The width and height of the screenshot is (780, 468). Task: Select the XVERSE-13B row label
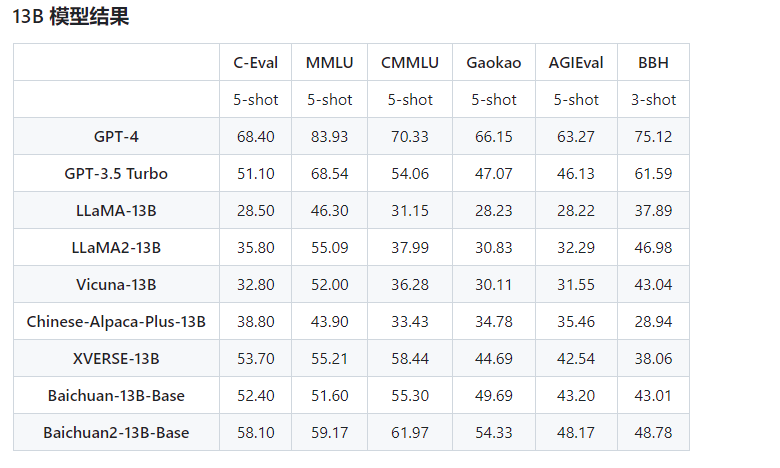[x=116, y=358]
